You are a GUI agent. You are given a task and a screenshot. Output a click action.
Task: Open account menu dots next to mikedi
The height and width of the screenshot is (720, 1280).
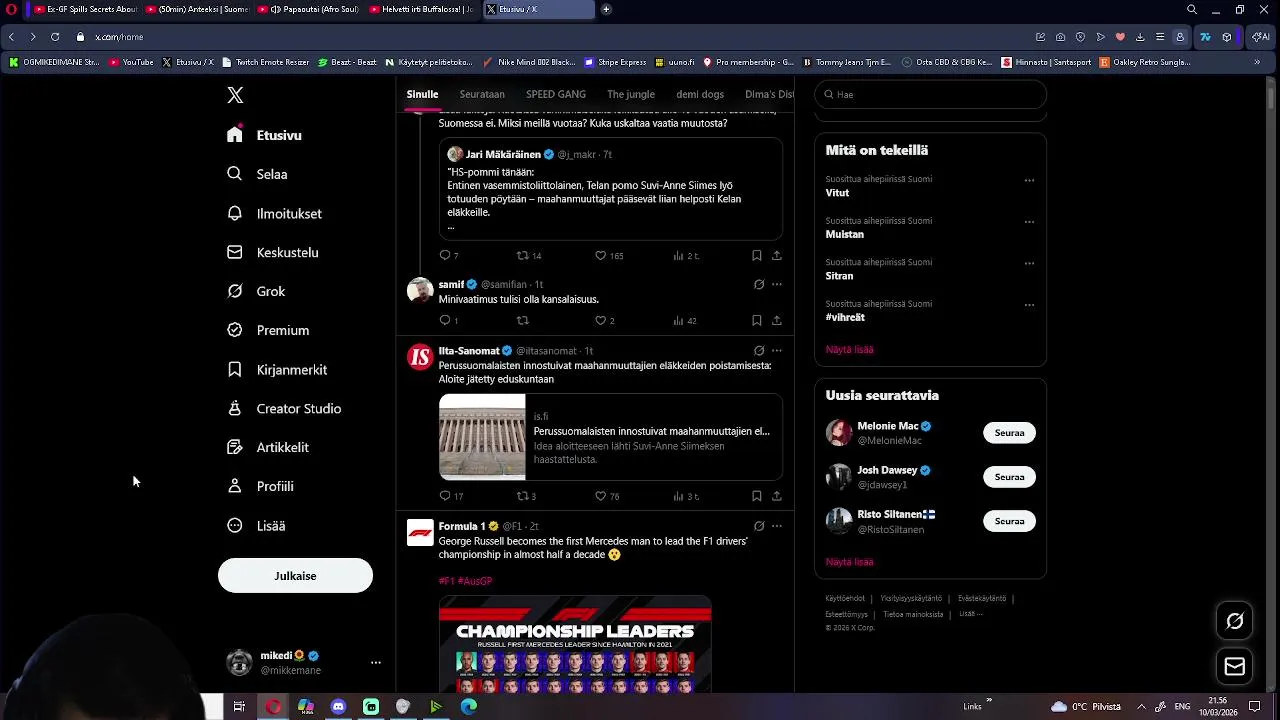(x=376, y=662)
